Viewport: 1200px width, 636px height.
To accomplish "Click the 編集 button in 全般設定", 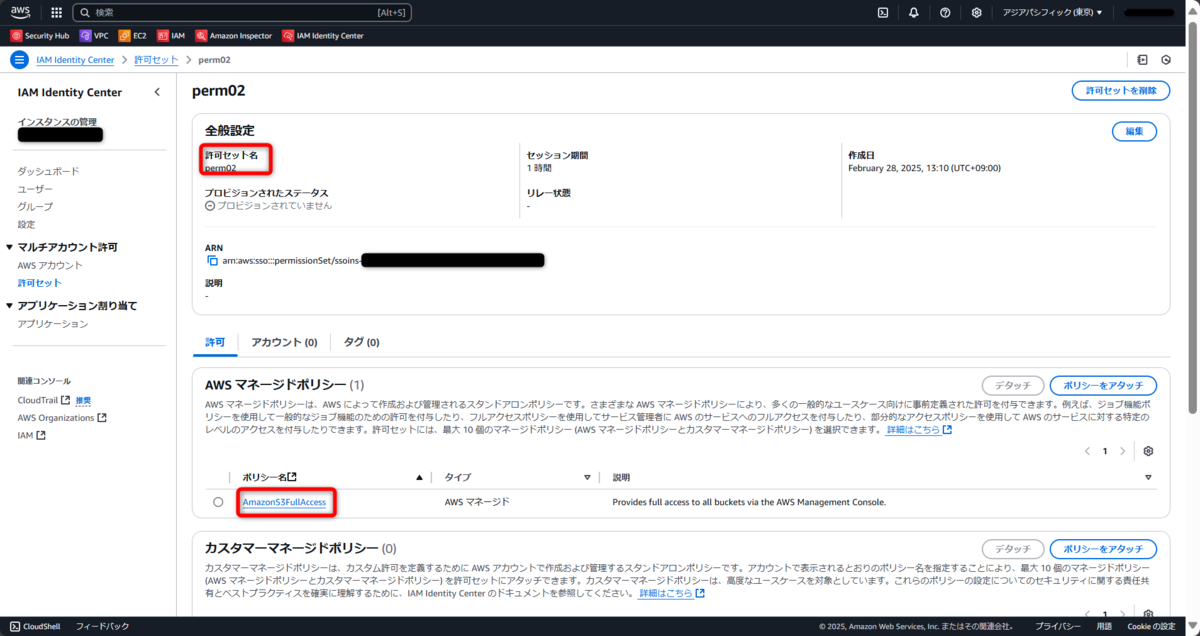I will tap(1134, 132).
